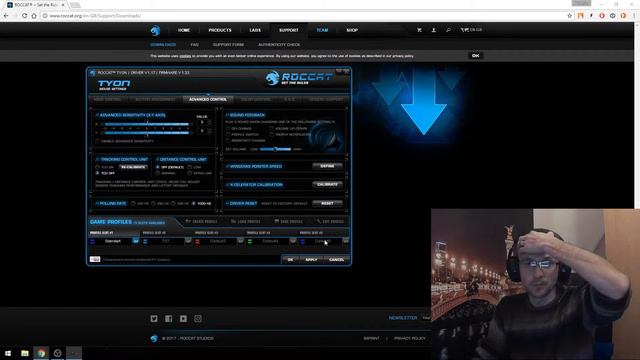Click the ROCCAT logo in the site header
The width and height of the screenshot is (640, 360).
[x=155, y=30]
